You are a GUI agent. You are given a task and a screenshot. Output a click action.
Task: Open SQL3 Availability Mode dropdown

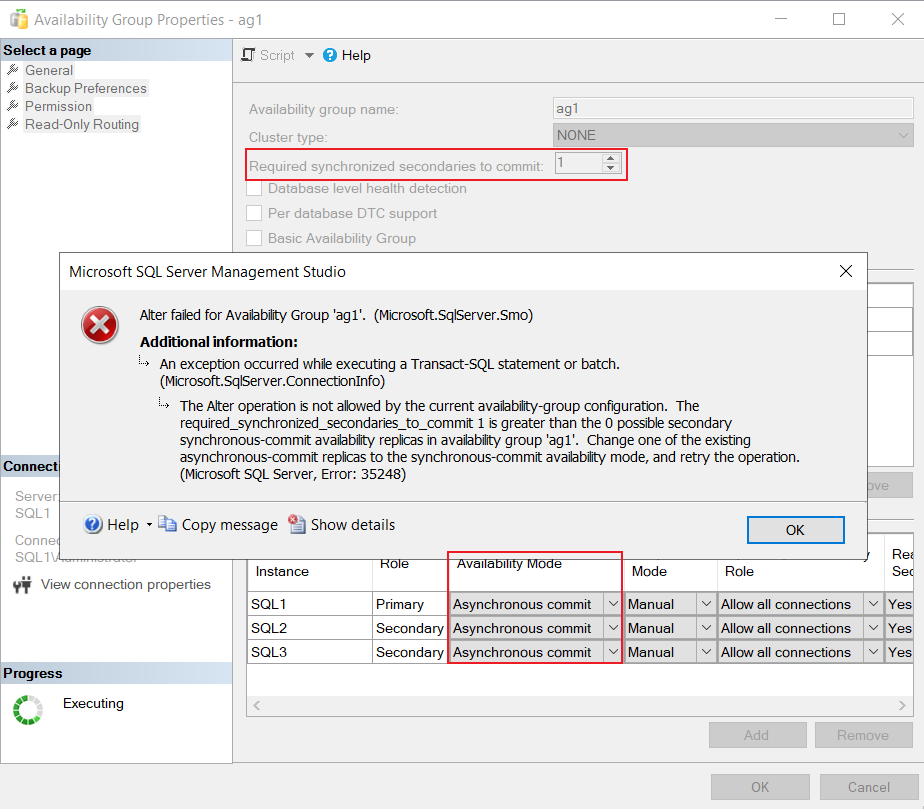613,652
